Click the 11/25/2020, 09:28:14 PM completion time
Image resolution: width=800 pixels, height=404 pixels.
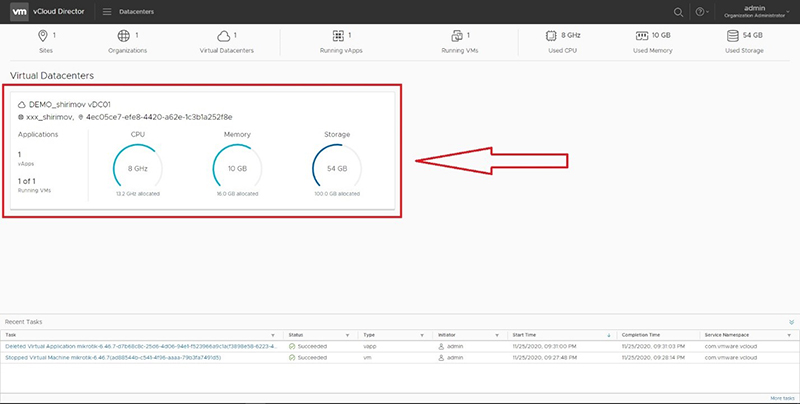coord(653,358)
